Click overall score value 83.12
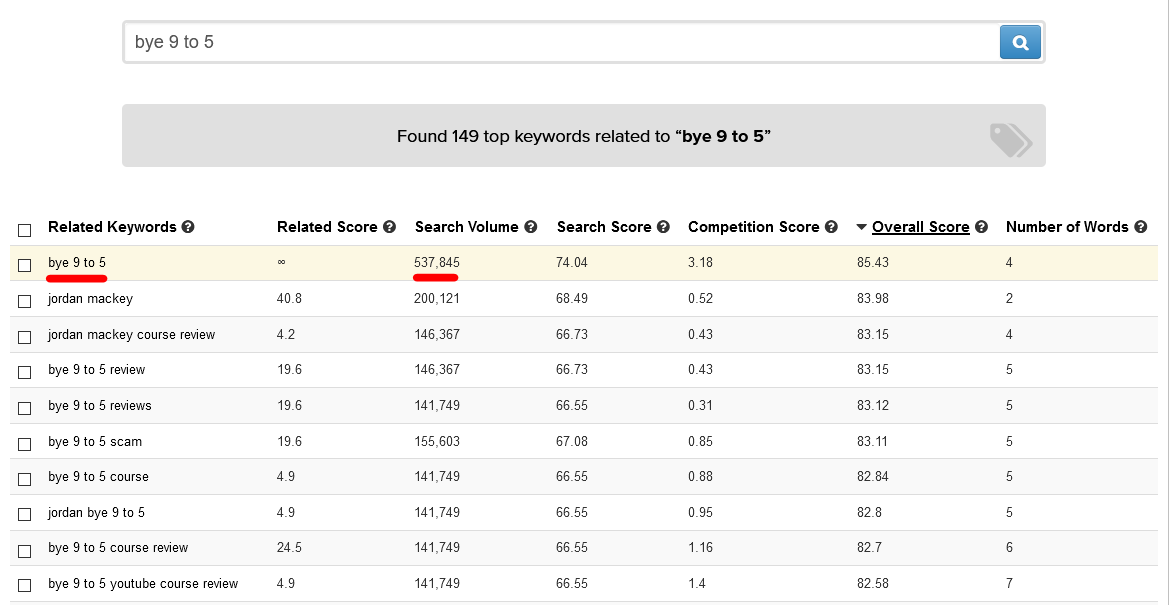The image size is (1172, 605). 873,405
